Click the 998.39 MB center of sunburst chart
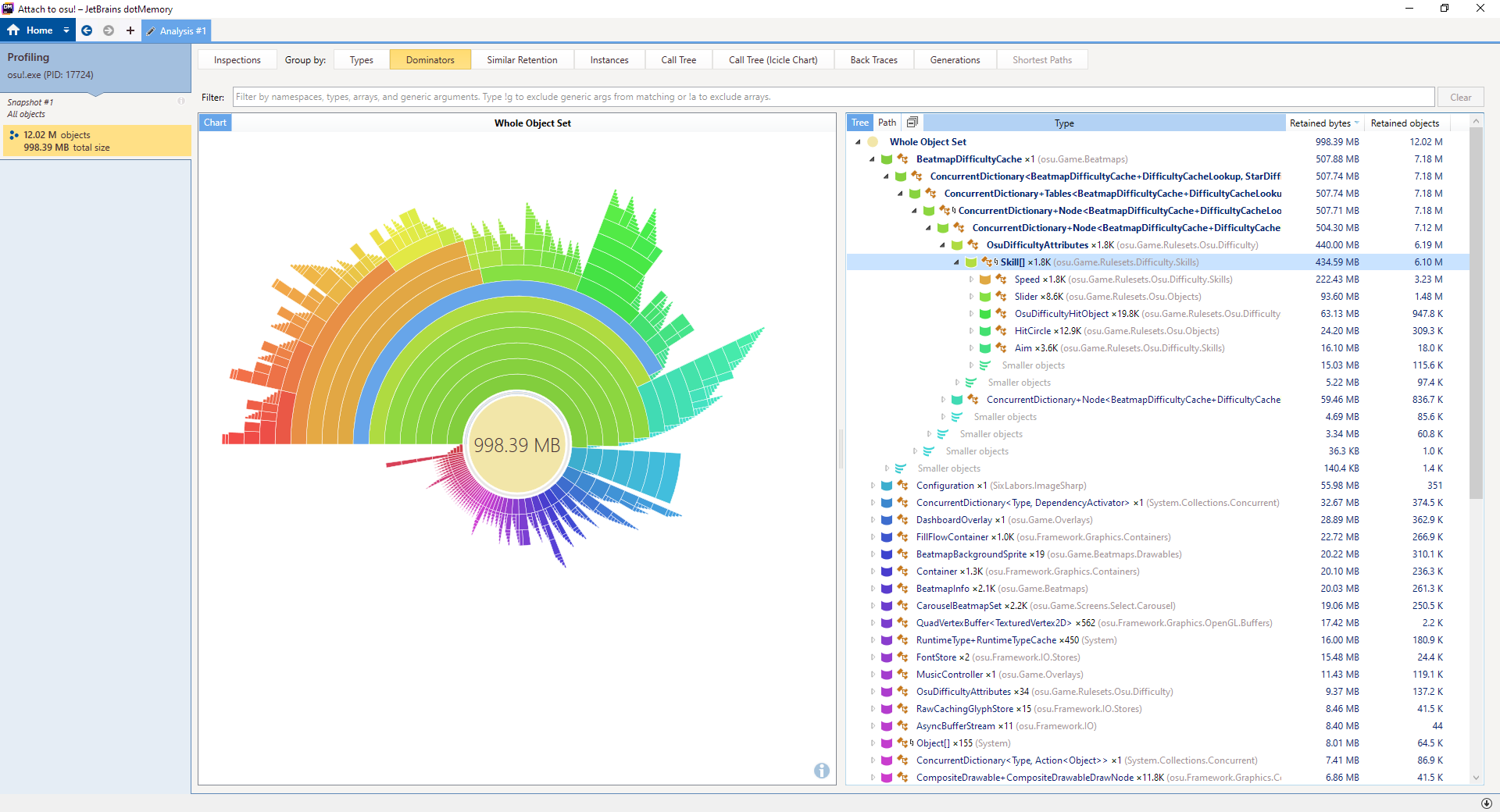The image size is (1500, 812). point(517,445)
